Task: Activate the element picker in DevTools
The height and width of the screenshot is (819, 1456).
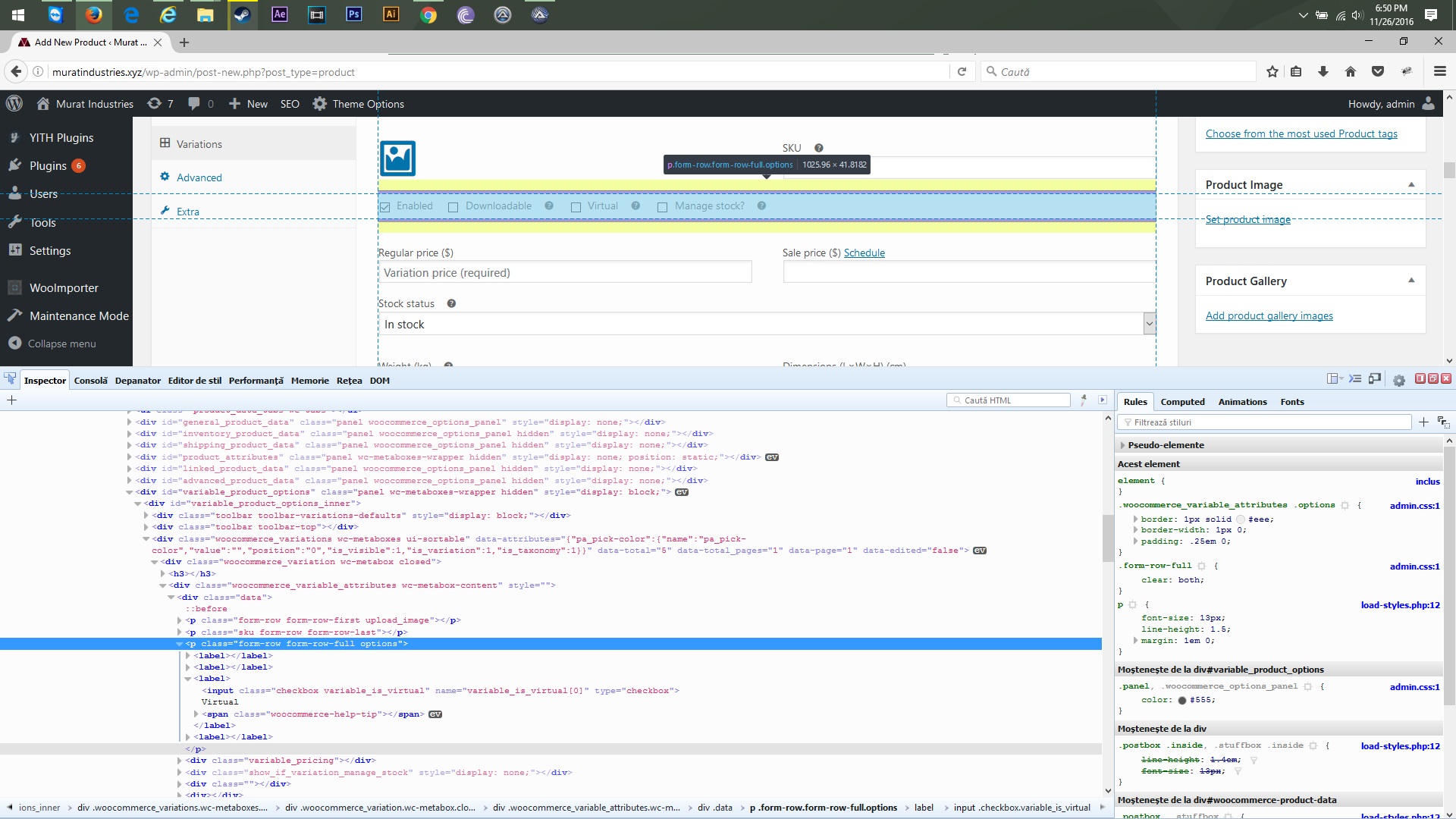Action: point(10,379)
